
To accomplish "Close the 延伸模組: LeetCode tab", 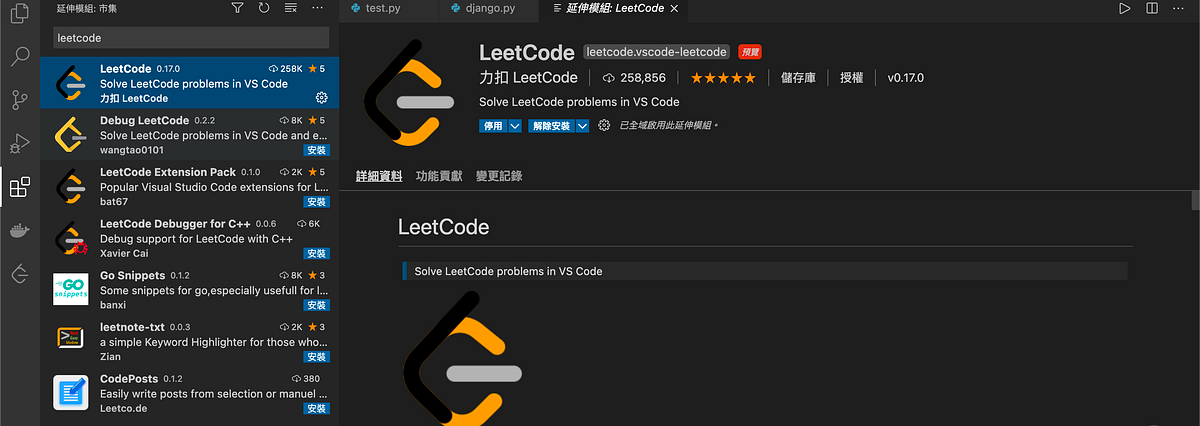I will (x=675, y=8).
